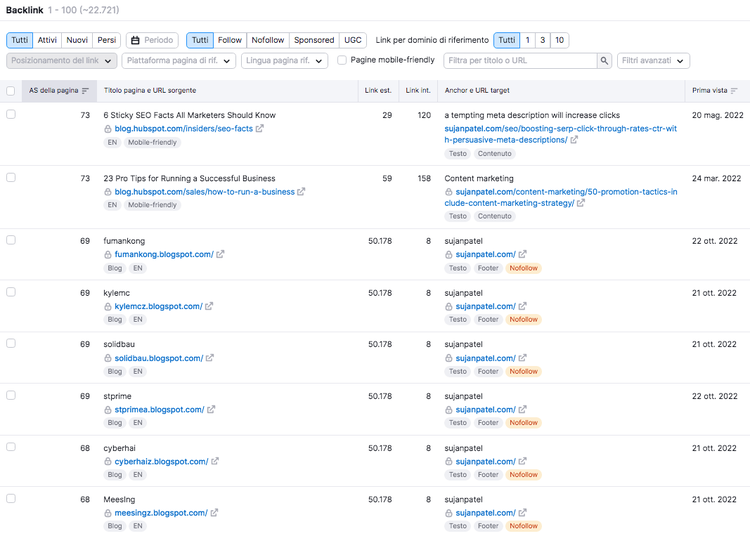750x536 pixels.
Task: Toggle the select-all checkbox in table header
Action: 11,91
